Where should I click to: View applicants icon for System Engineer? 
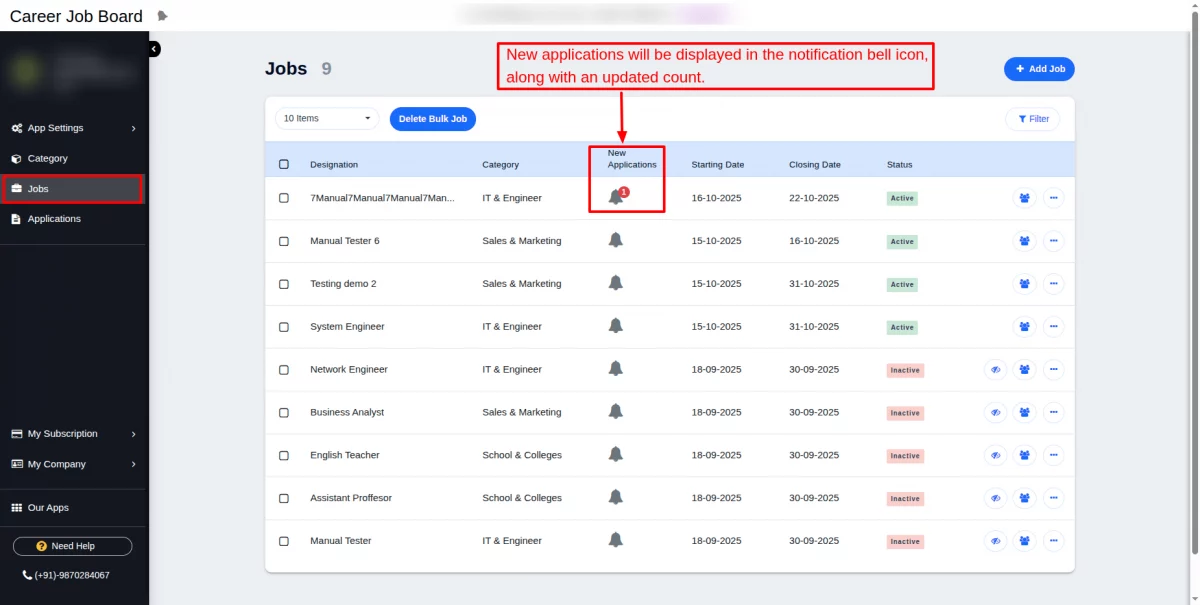pos(1024,327)
